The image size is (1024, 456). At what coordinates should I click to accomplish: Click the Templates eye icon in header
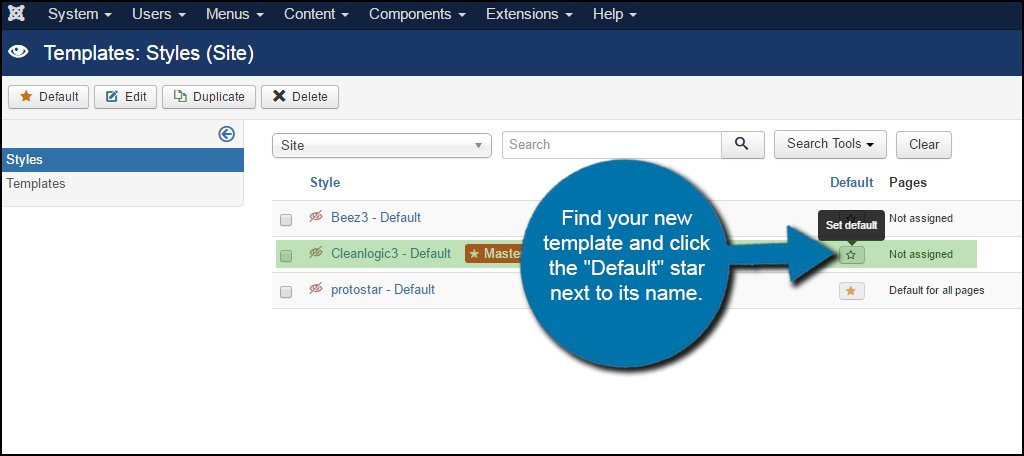19,53
